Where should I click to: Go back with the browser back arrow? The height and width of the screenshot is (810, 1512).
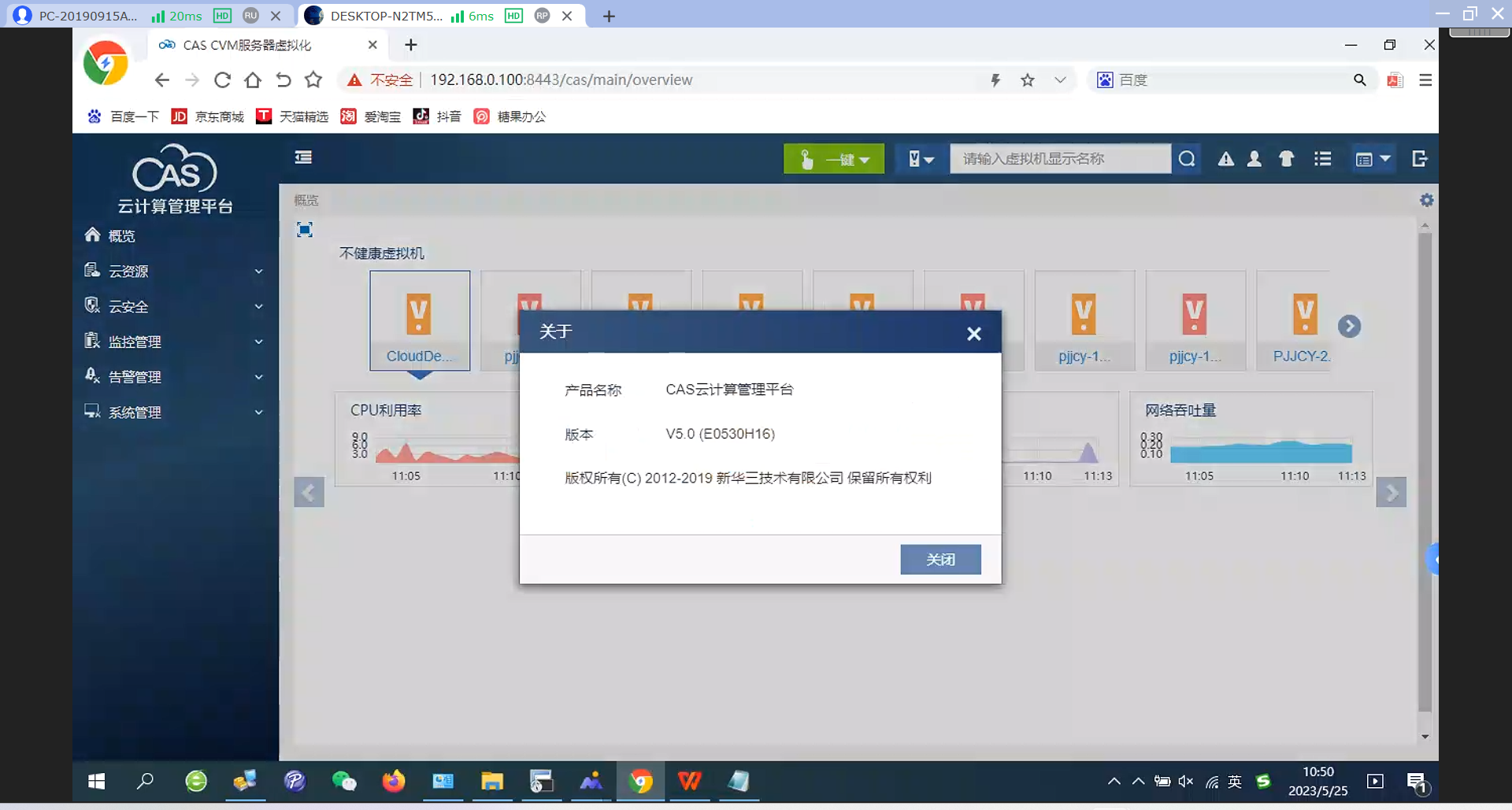(162, 80)
